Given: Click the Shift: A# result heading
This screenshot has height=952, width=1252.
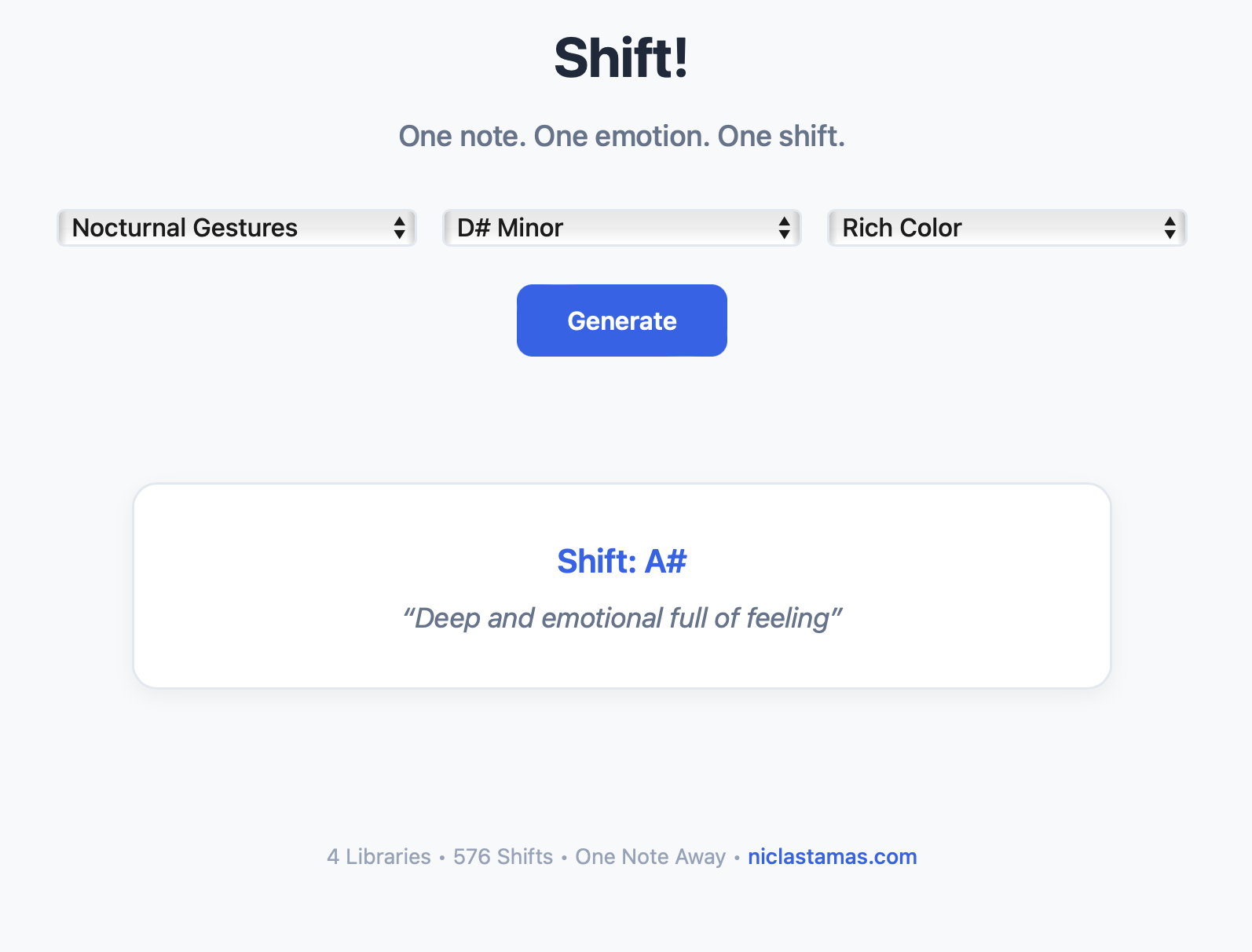Looking at the screenshot, I should (621, 561).
